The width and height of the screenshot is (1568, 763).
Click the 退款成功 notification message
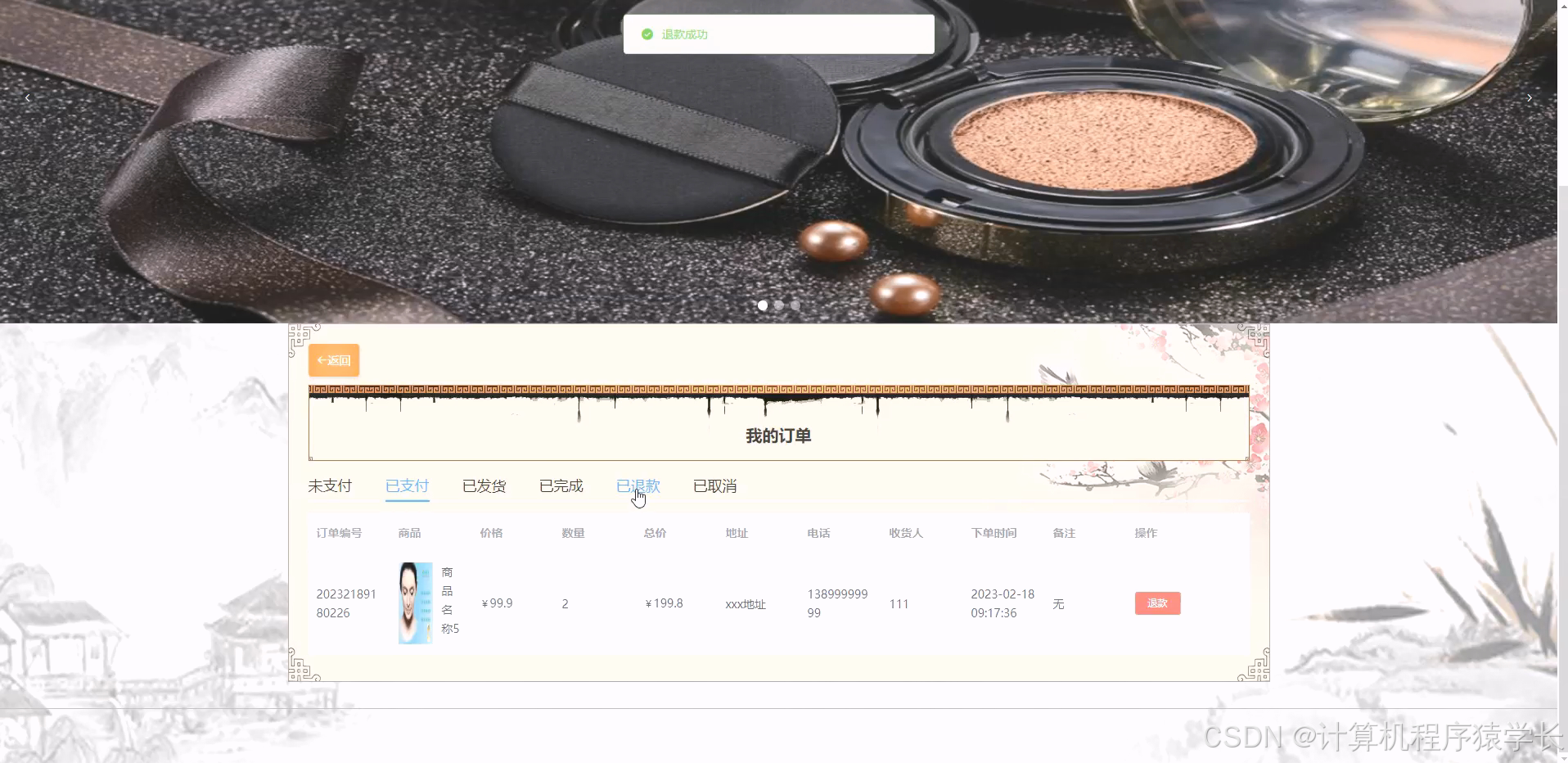click(685, 34)
